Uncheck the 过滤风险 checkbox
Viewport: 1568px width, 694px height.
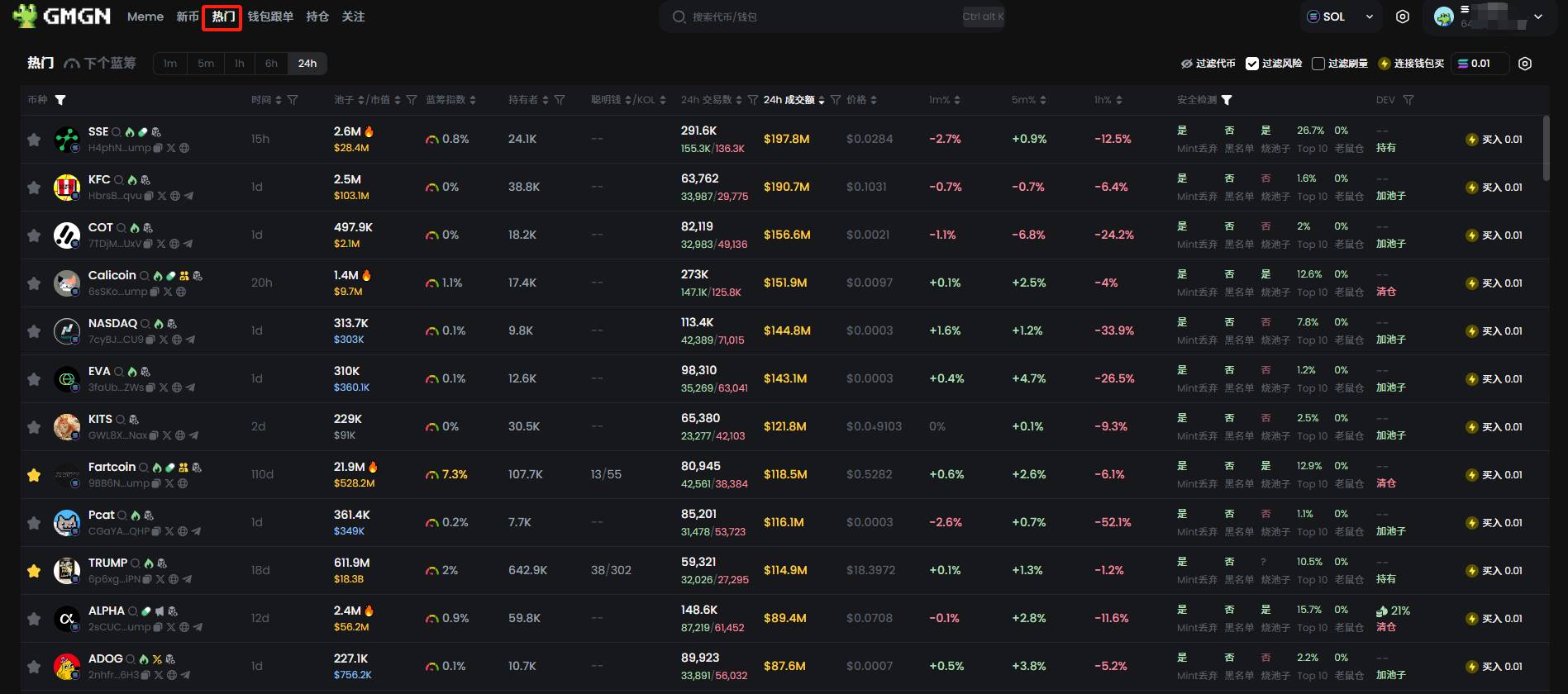coord(1252,64)
